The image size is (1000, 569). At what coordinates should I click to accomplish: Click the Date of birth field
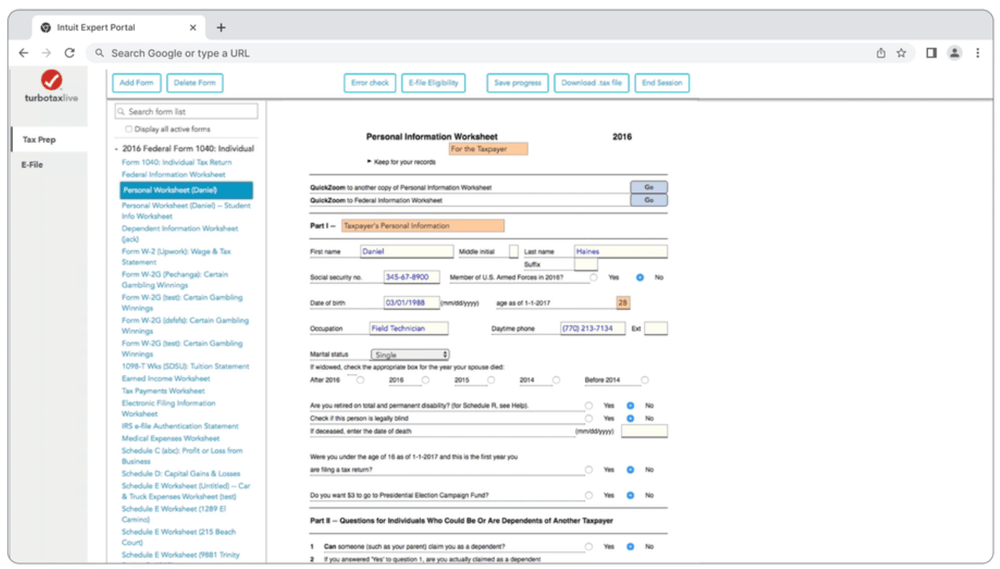[412, 302]
